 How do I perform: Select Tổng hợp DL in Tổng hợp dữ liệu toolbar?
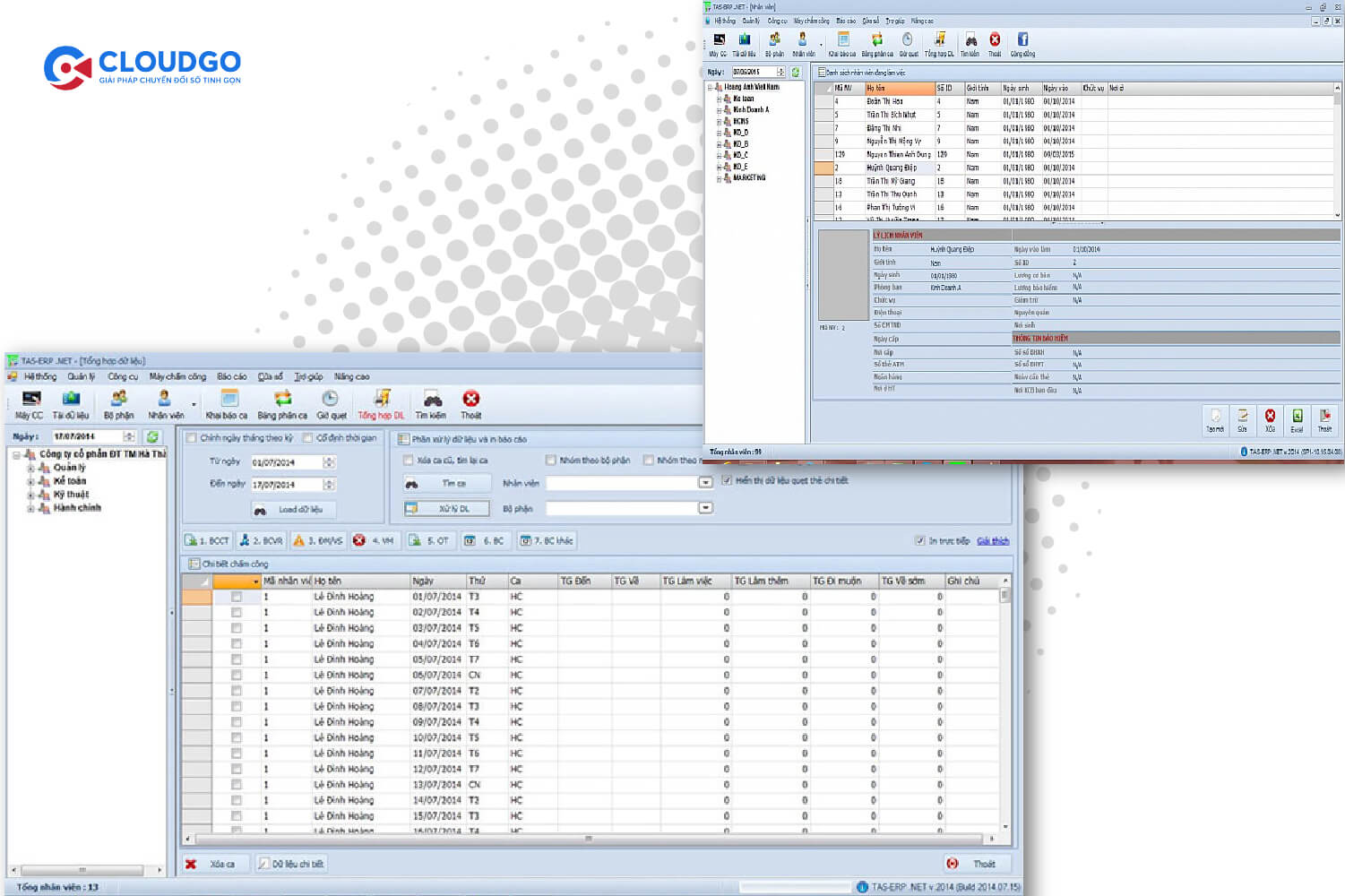coord(381,404)
